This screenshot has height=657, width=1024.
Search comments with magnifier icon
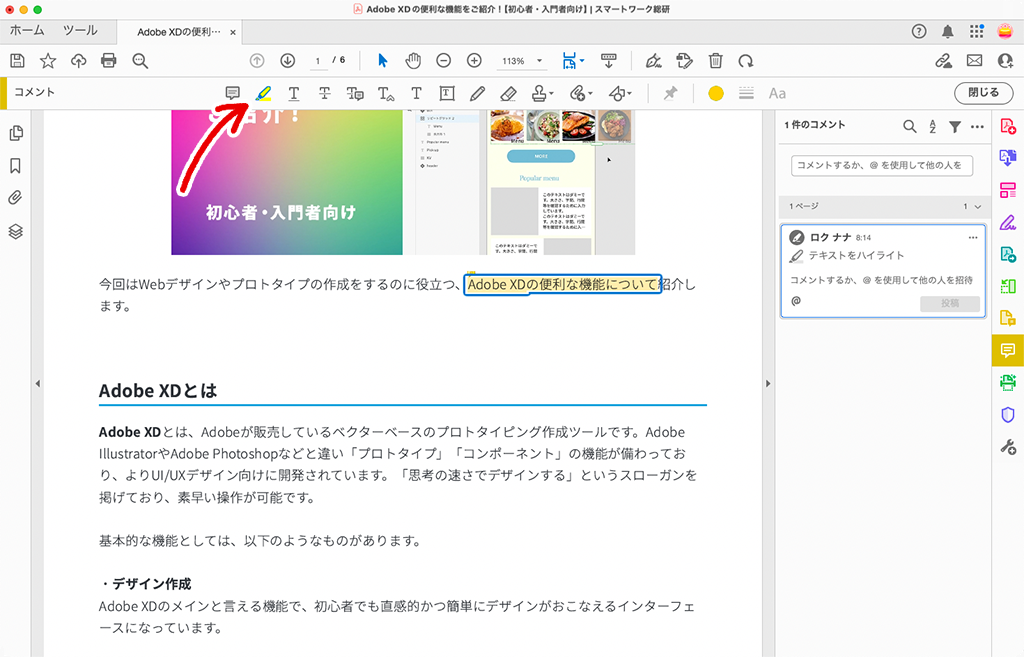click(x=909, y=127)
